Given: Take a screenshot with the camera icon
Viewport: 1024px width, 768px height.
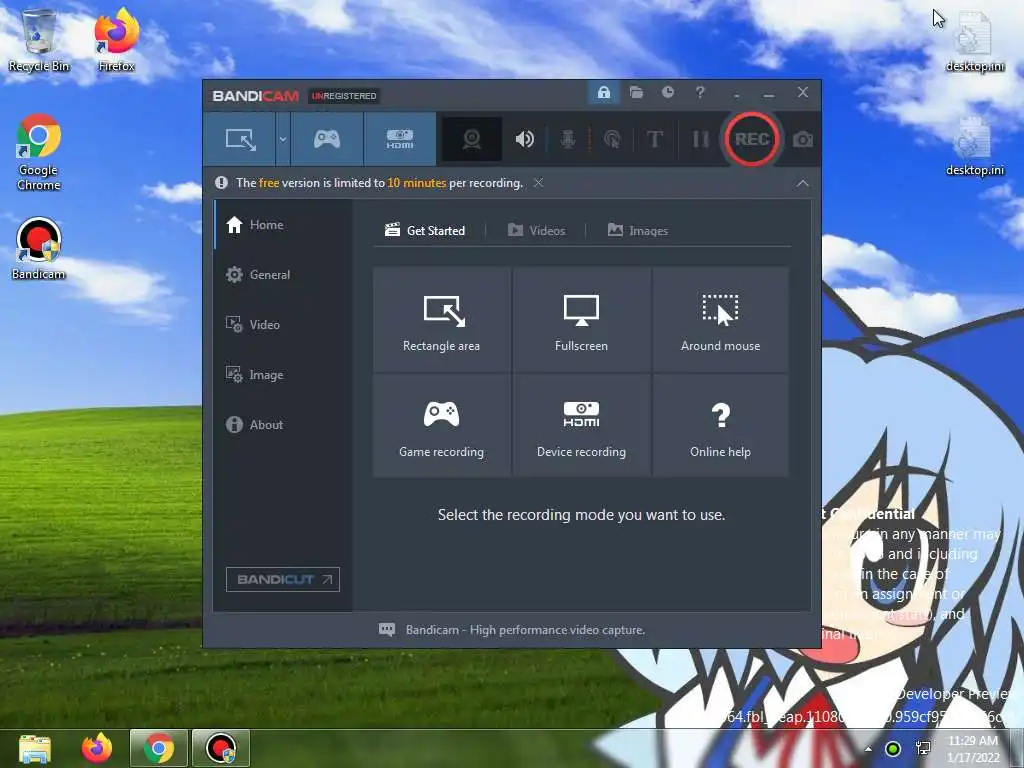Looking at the screenshot, I should 803,140.
